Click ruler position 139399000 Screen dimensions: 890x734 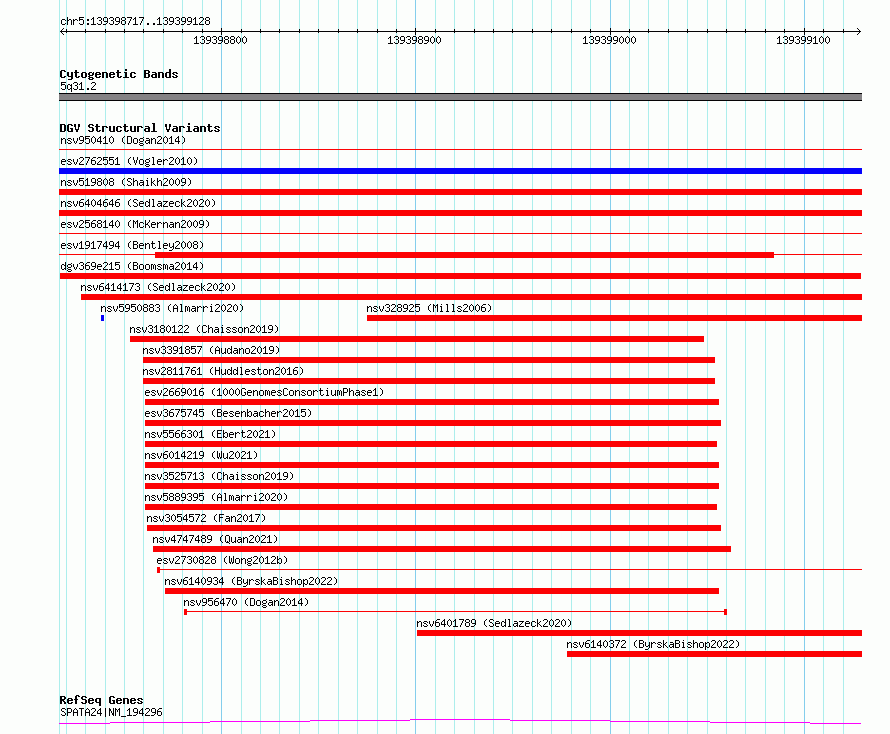[x=609, y=40]
